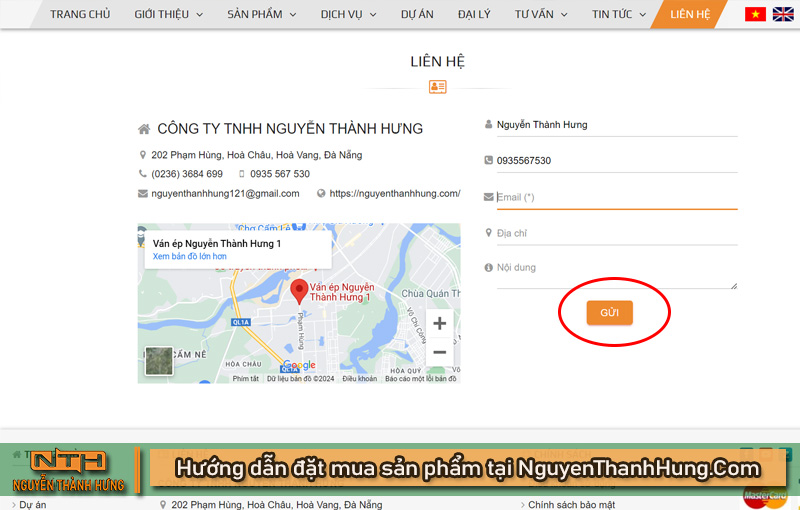Focus the phone field 0935567530

pyautogui.click(x=617, y=161)
